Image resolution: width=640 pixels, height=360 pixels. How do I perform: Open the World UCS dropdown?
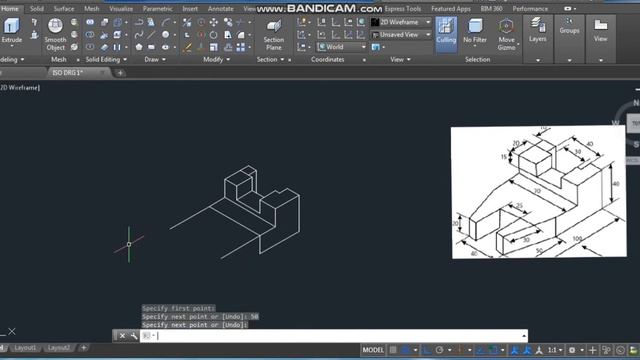(341, 47)
